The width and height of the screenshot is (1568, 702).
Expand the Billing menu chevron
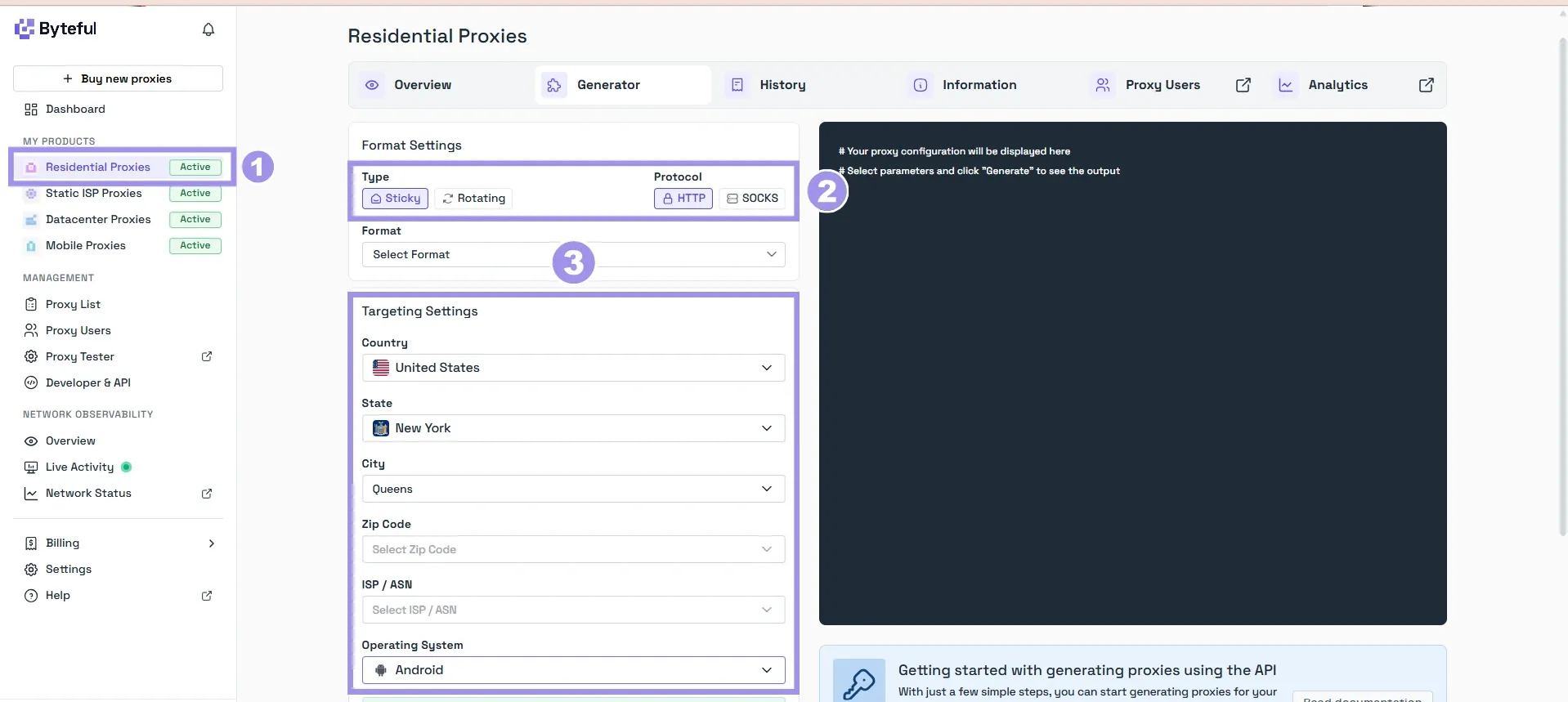pos(212,543)
